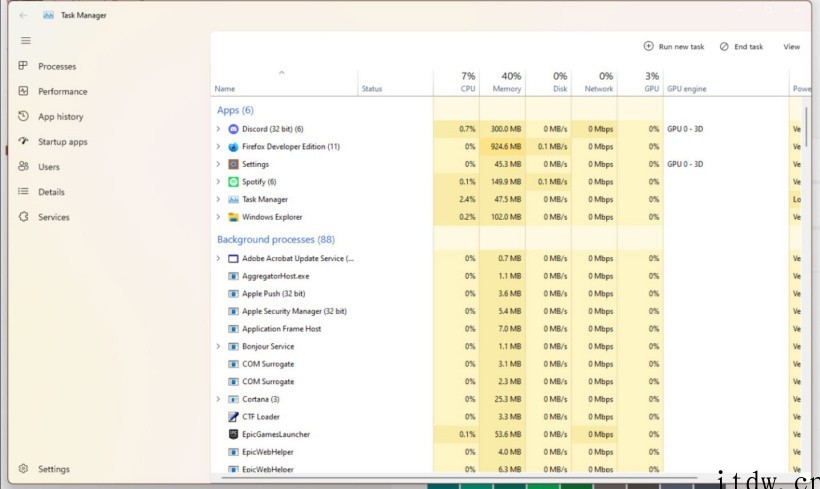The width and height of the screenshot is (820, 489).
Task: Click the Run new task button
Action: tap(674, 47)
